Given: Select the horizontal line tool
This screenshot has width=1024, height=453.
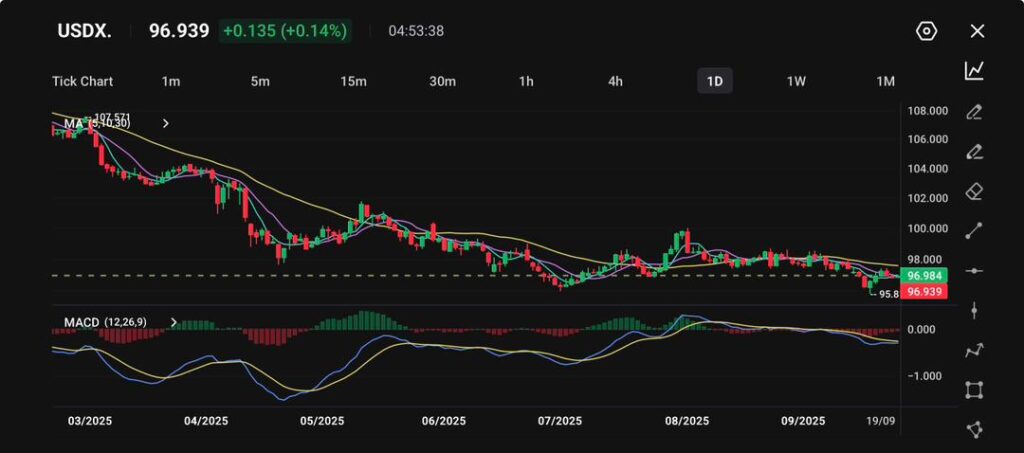Looking at the screenshot, I should coord(974,270).
